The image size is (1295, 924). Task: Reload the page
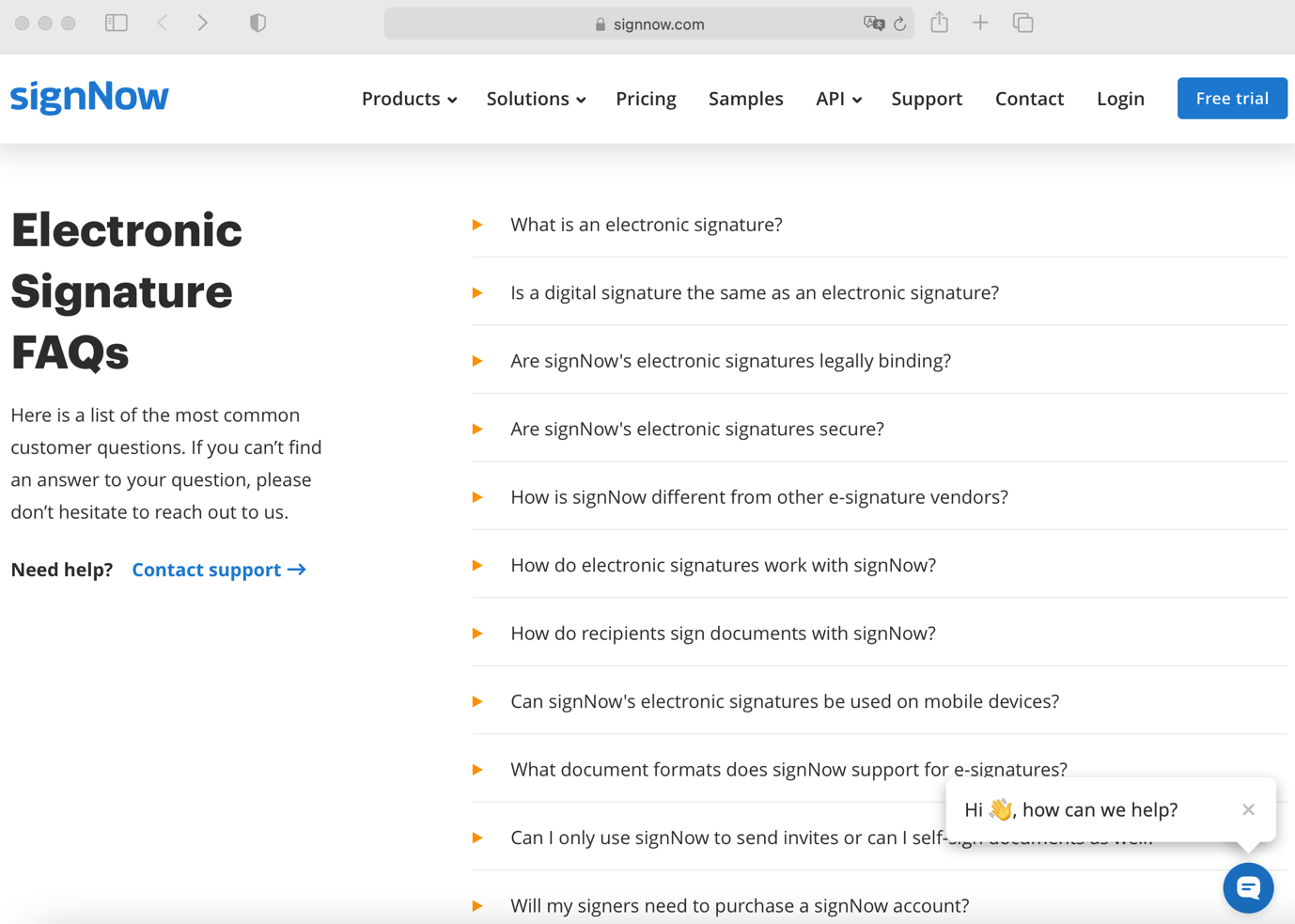pos(900,23)
